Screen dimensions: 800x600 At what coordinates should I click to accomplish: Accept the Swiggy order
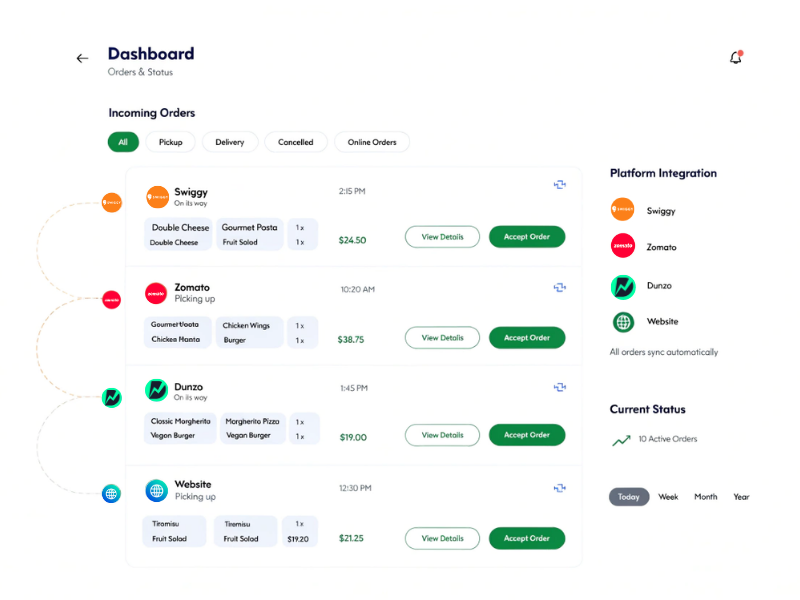pyautogui.click(x=527, y=237)
